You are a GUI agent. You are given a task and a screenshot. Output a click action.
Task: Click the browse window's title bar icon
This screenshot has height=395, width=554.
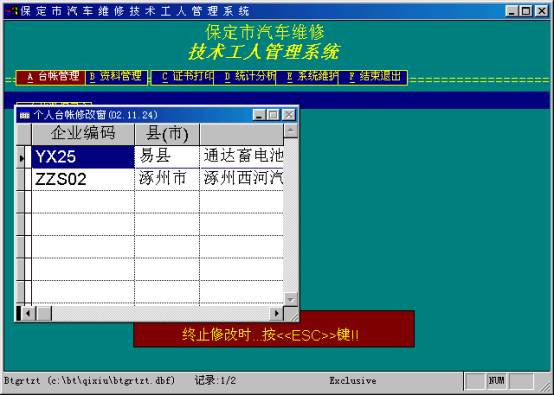pyautogui.click(x=24, y=115)
